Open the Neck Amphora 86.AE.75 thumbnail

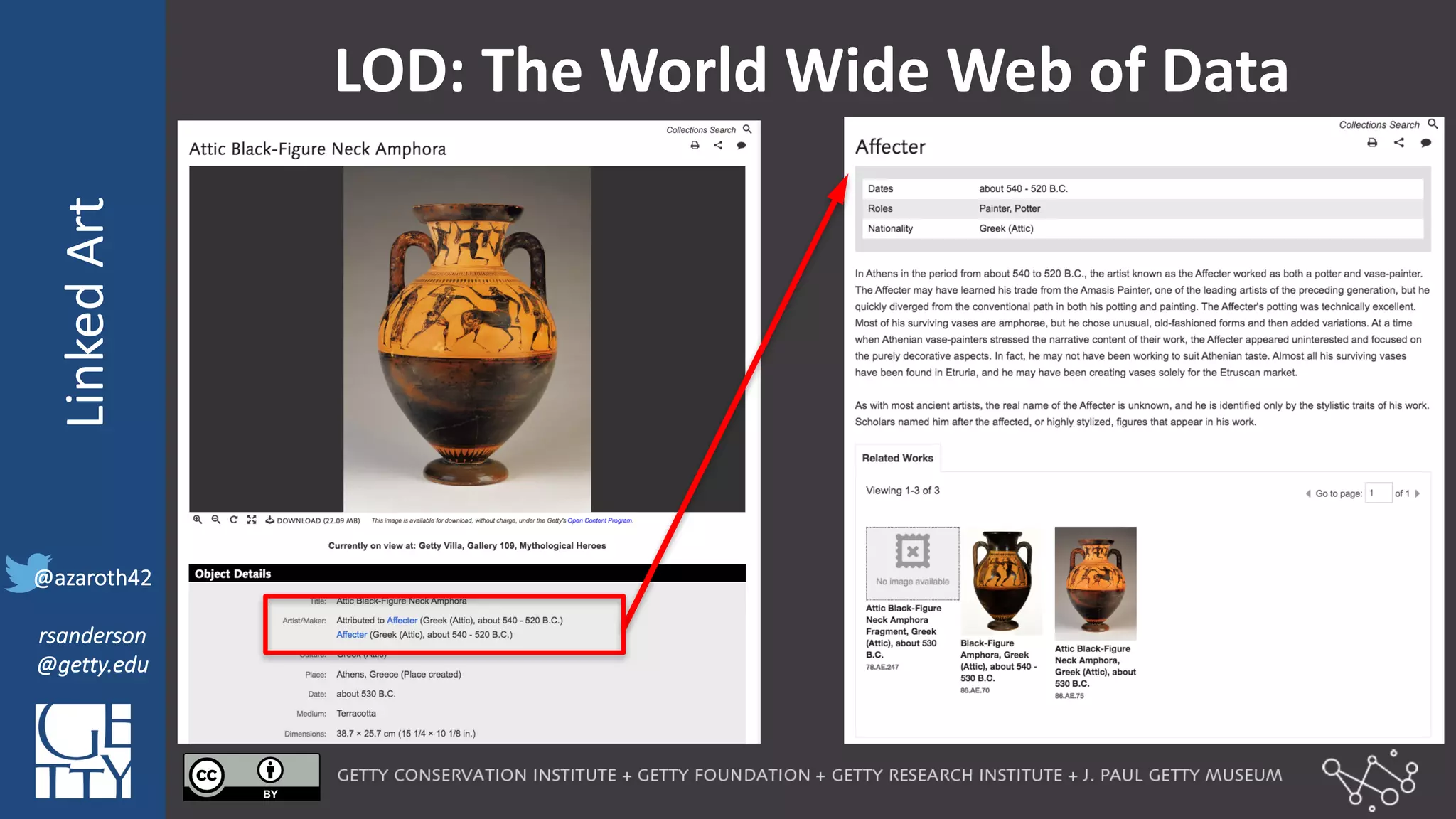tap(1095, 583)
